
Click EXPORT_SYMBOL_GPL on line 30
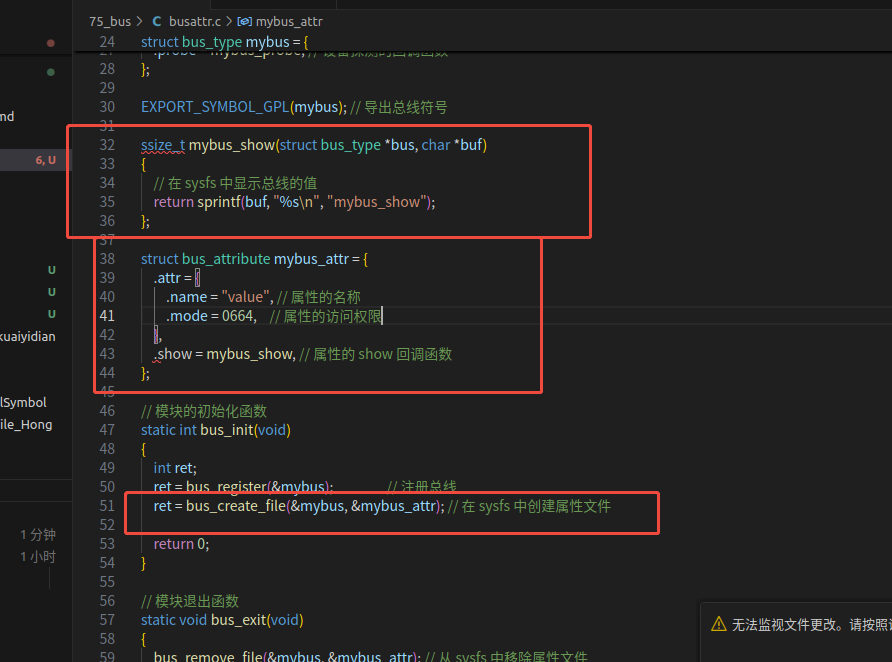tap(215, 107)
